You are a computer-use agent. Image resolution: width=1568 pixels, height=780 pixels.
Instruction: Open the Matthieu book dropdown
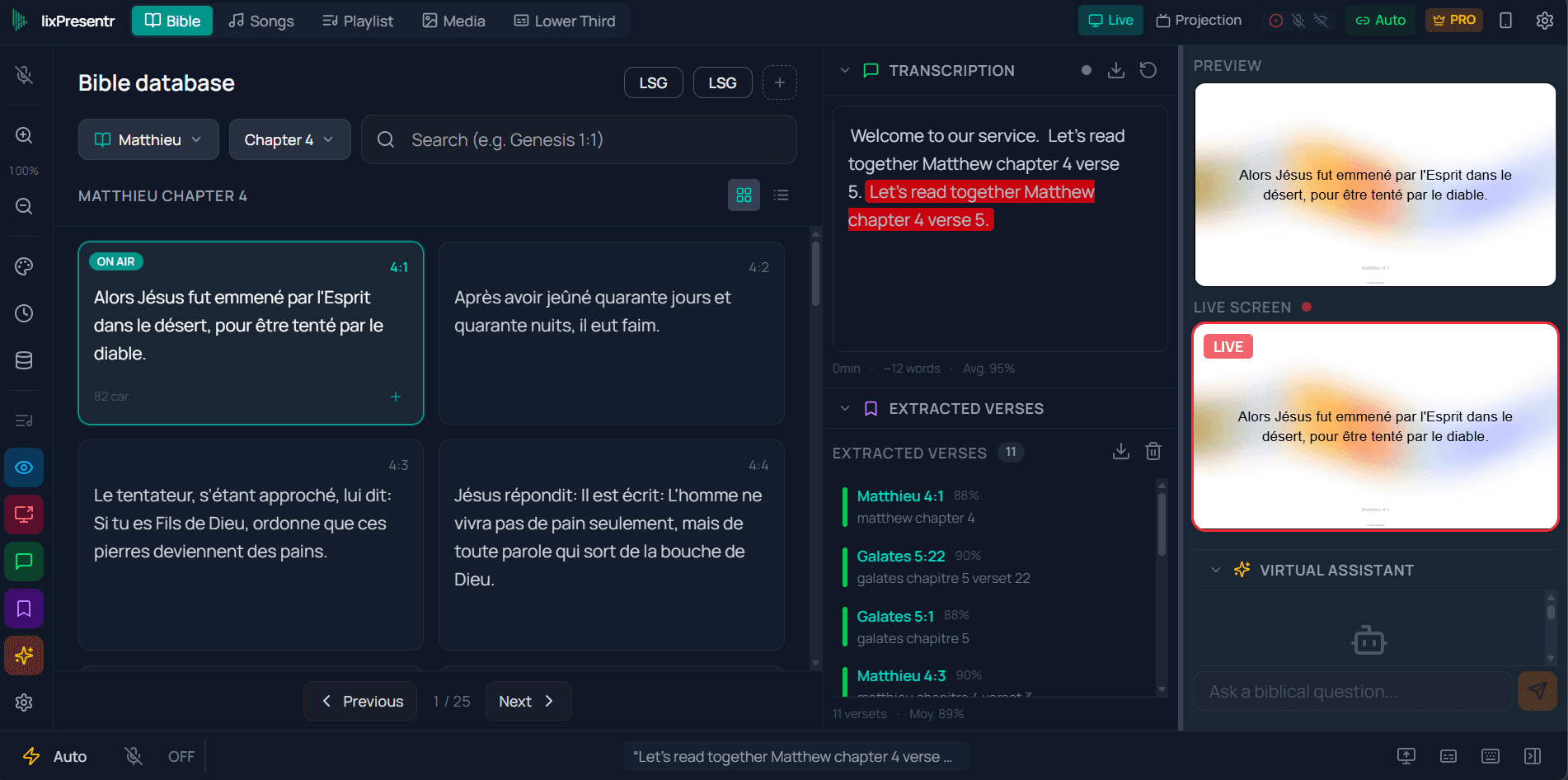[148, 139]
